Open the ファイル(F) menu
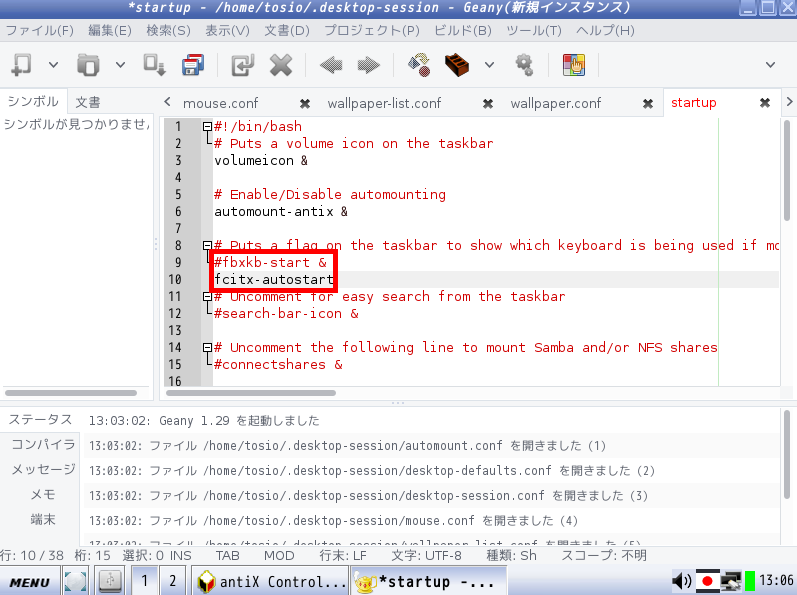This screenshot has height=595, width=797. 40,30
